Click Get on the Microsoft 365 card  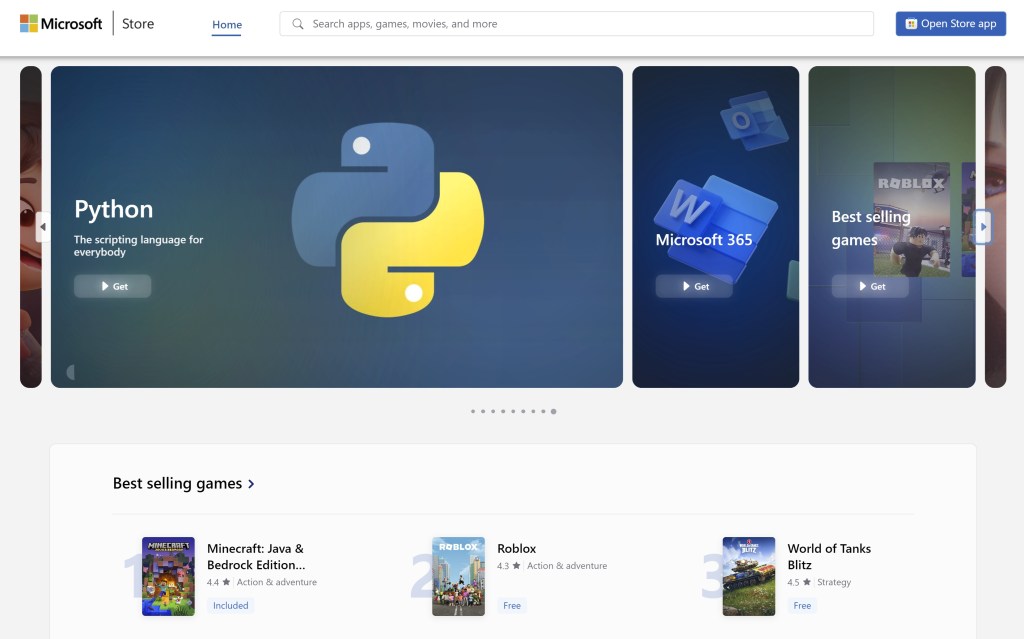click(x=693, y=286)
